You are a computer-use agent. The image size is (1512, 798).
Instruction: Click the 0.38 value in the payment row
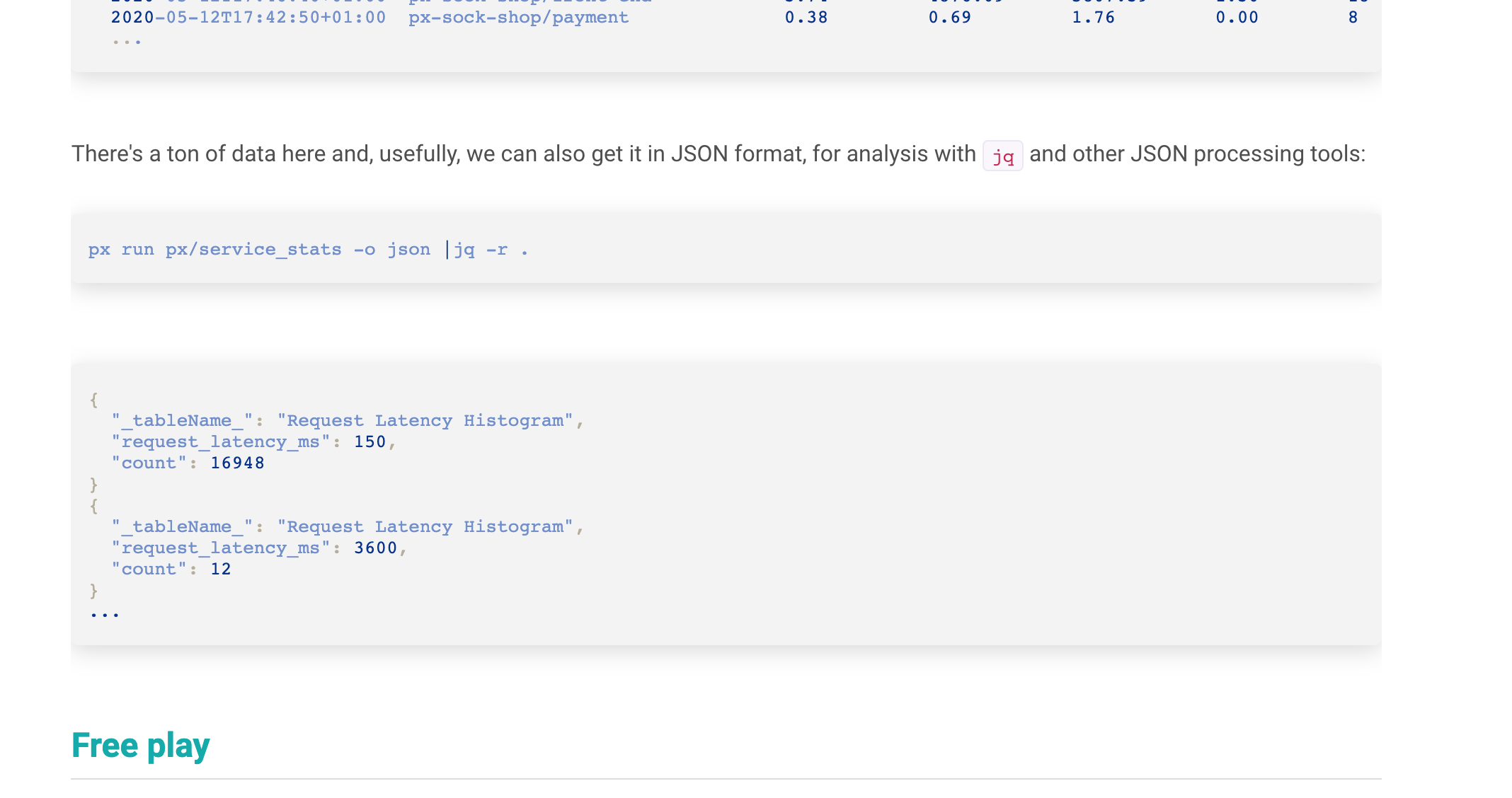coord(806,18)
